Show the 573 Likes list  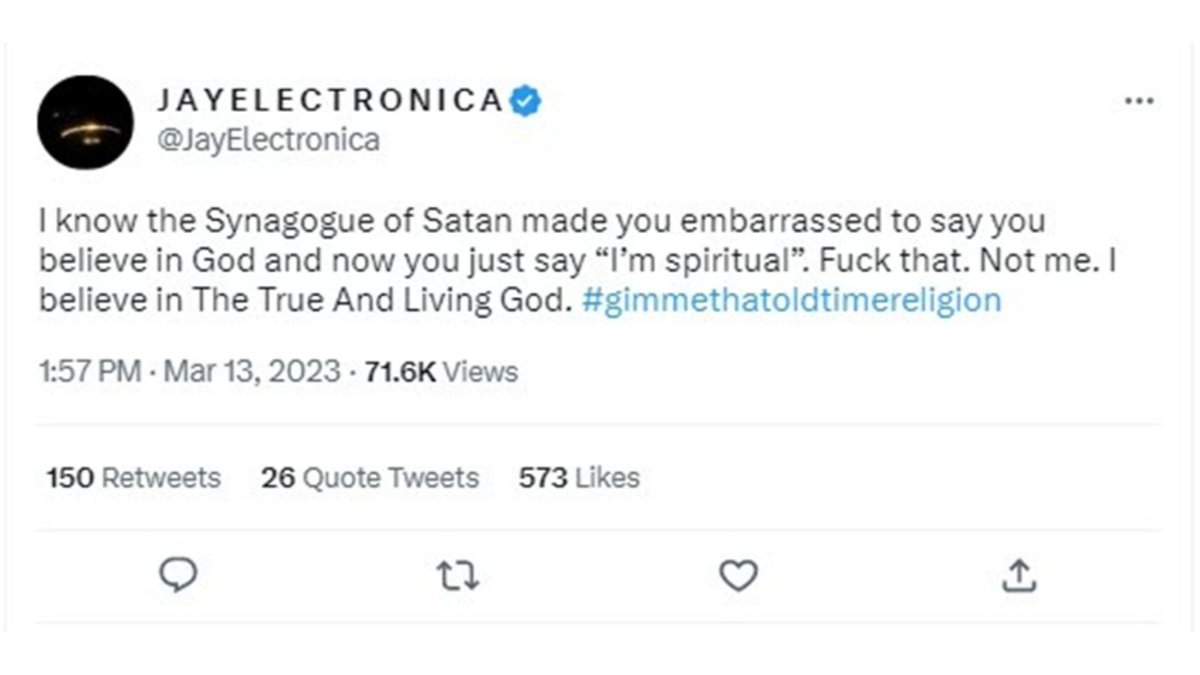(x=579, y=478)
